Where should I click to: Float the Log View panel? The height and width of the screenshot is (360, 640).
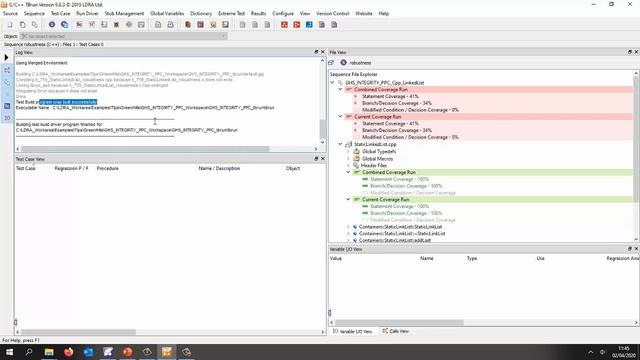(316, 52)
